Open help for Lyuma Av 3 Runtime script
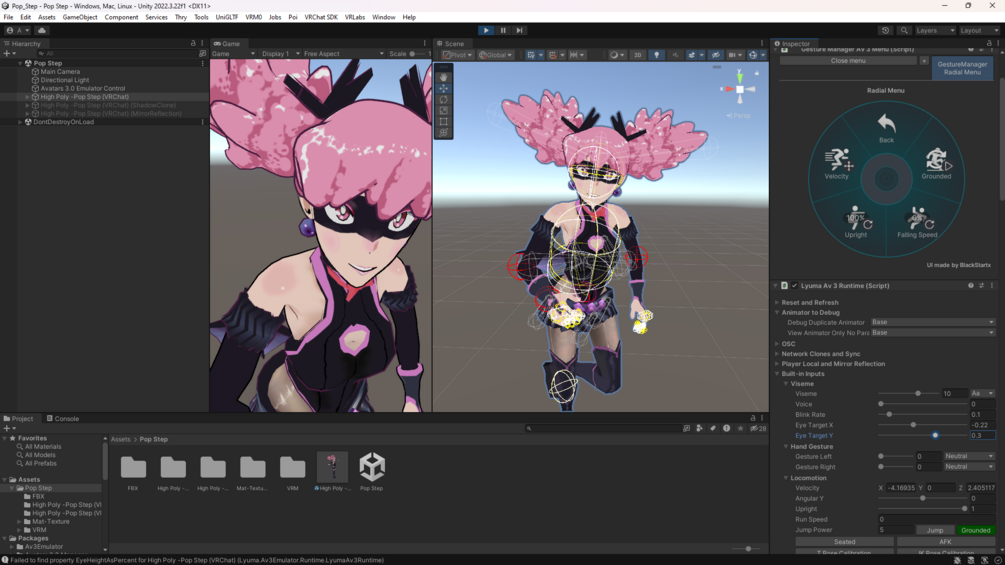 pyautogui.click(x=970, y=286)
